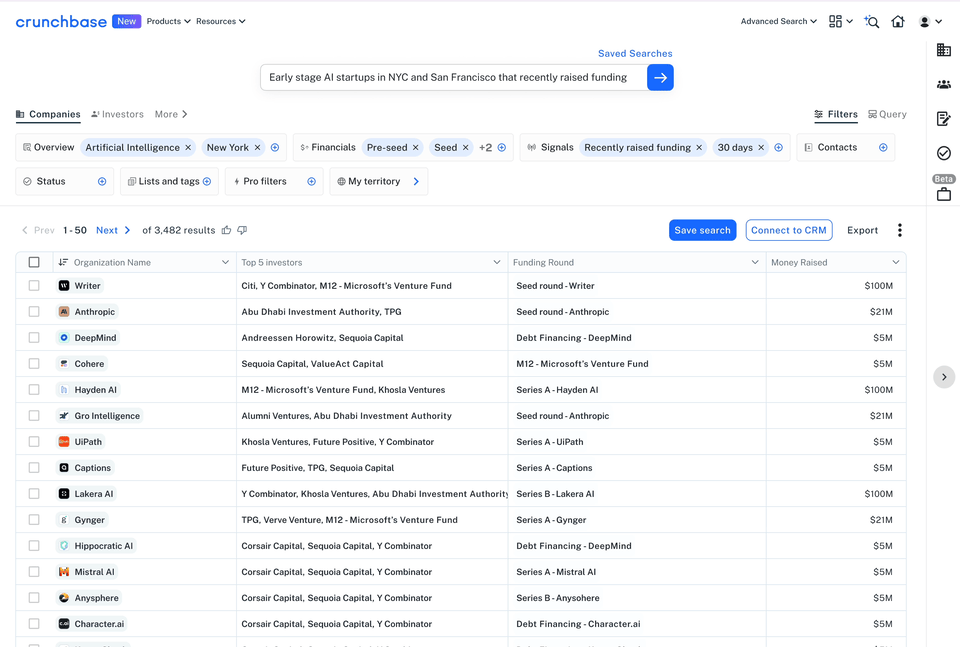Open notes edit icon in right sidebar
Screen dimensions: 960x647
pyautogui.click(x=943, y=119)
